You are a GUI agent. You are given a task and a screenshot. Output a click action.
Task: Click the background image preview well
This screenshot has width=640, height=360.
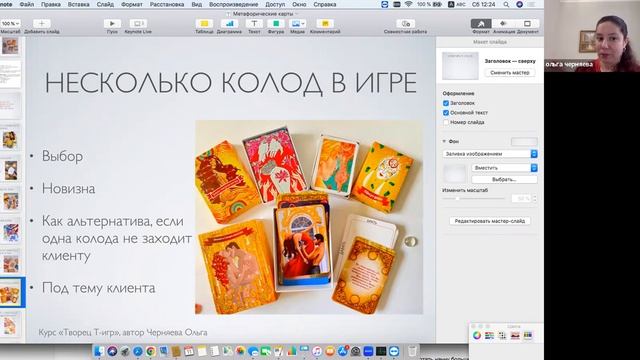(x=455, y=173)
